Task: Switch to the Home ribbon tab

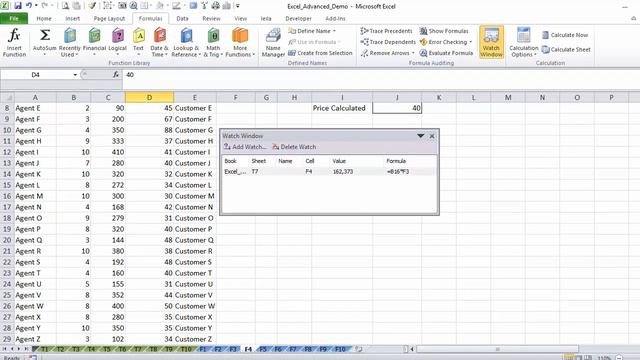Action: point(44,18)
